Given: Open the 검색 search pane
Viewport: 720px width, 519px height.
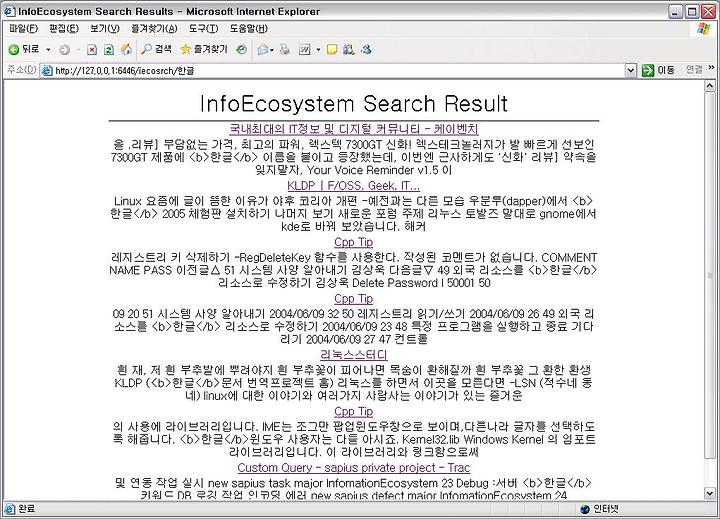Looking at the screenshot, I should click(x=157, y=49).
